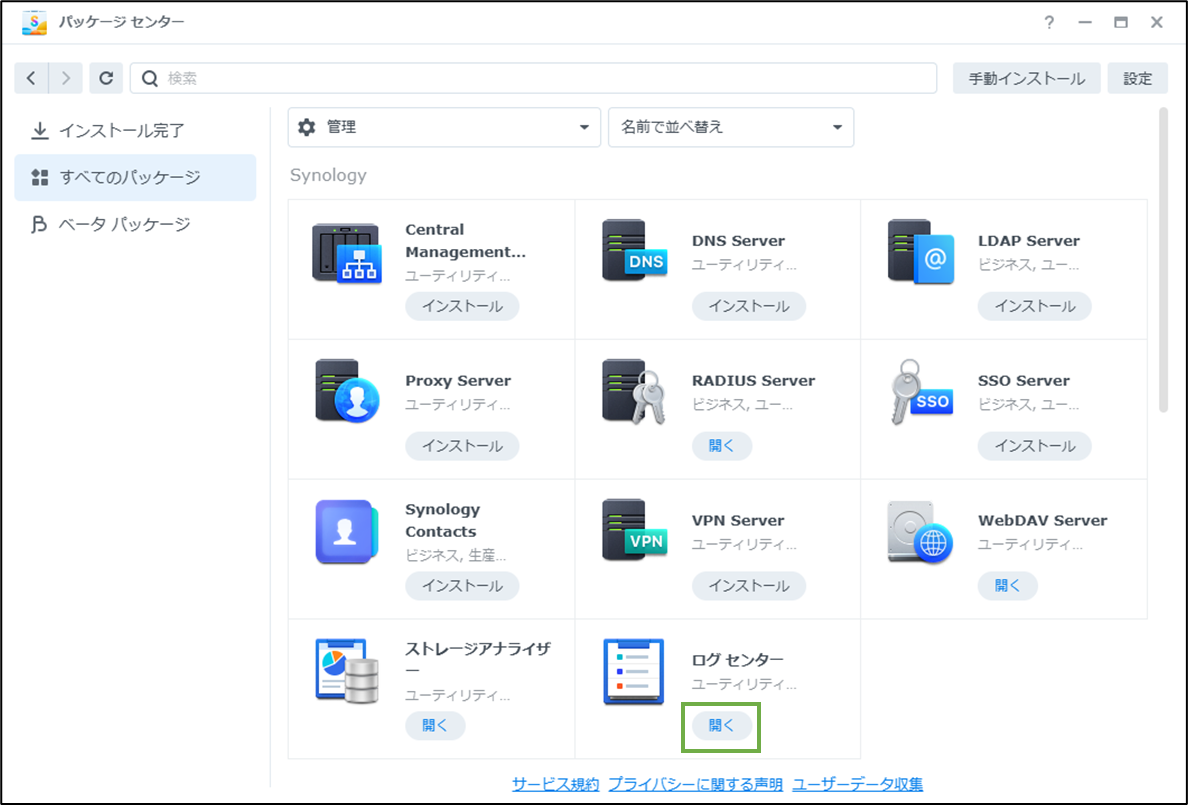Screen dimensions: 1188x805
Task: Install Proxy Server package
Action: coord(462,446)
